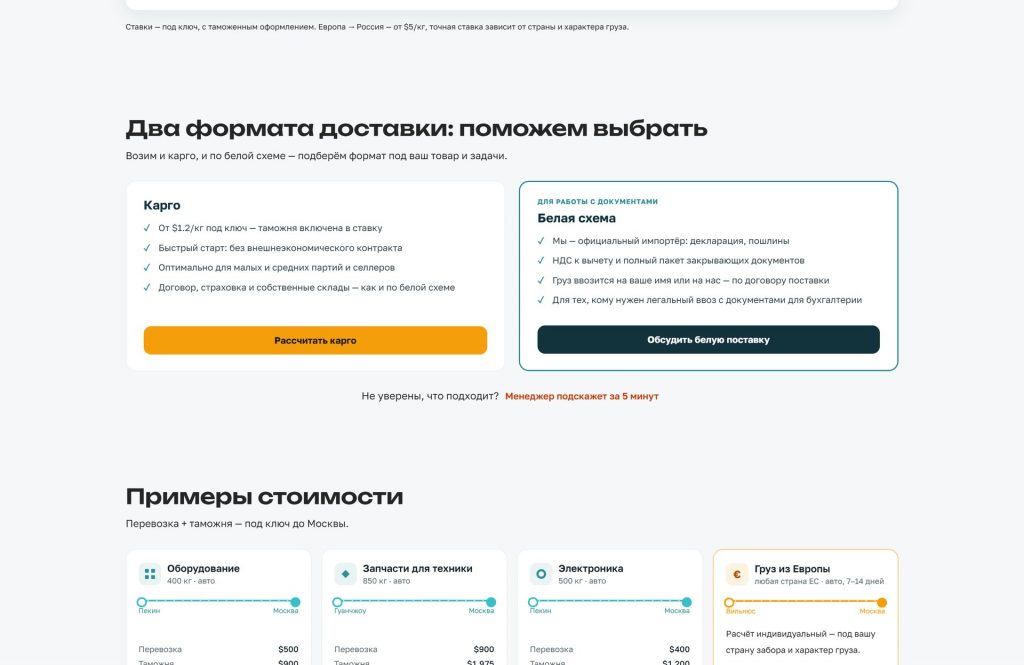Click Гуанчжоу route start point on Запчасти card
Viewport: 1024px width, 665px height.
tap(338, 602)
